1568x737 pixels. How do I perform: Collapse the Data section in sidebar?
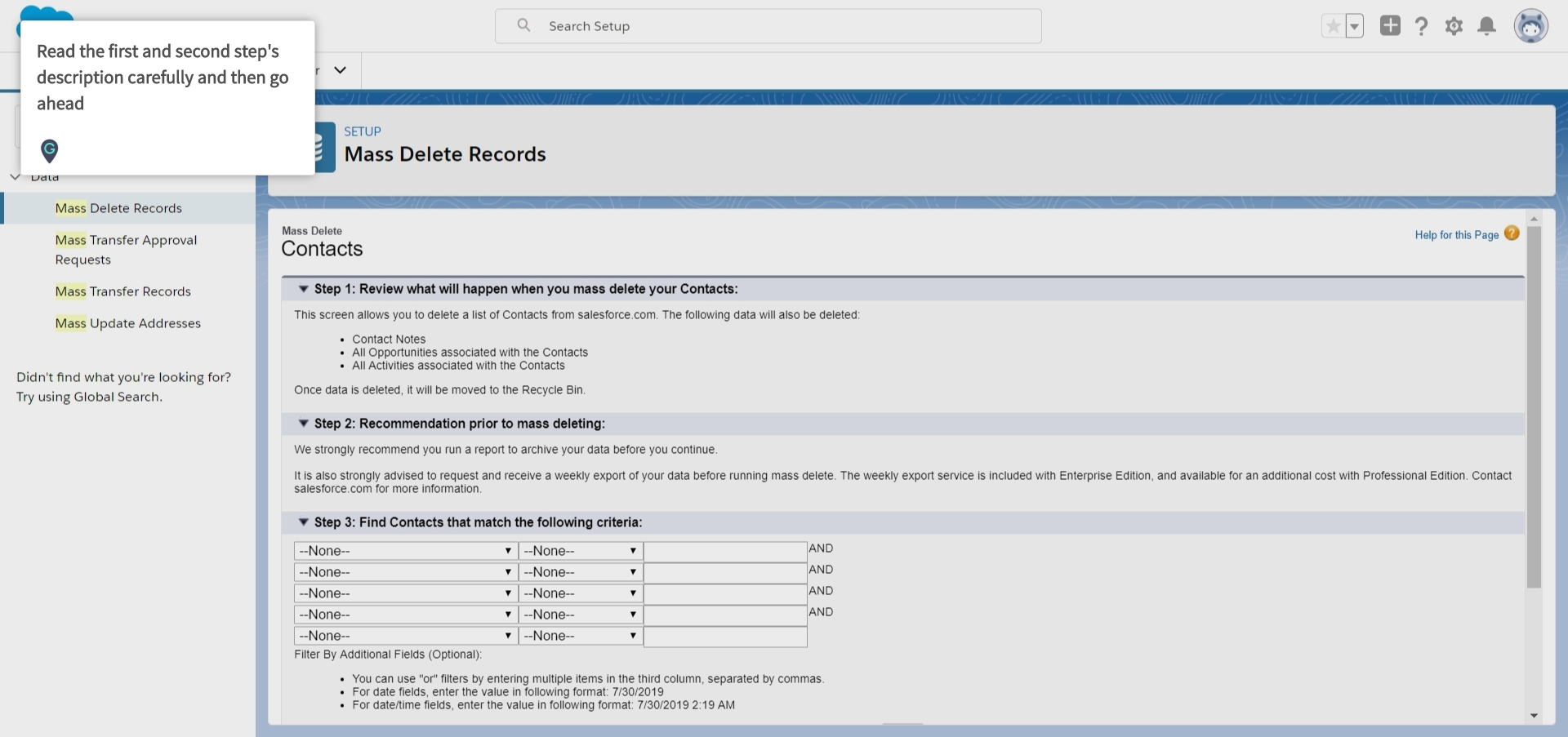[x=15, y=176]
